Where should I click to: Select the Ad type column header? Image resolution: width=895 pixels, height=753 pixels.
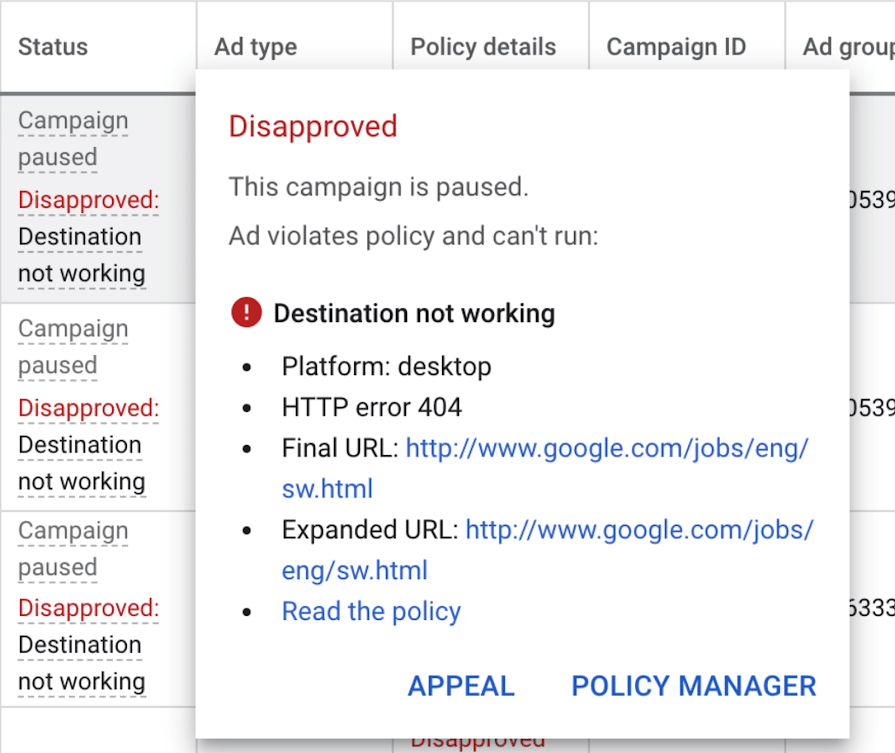(255, 47)
